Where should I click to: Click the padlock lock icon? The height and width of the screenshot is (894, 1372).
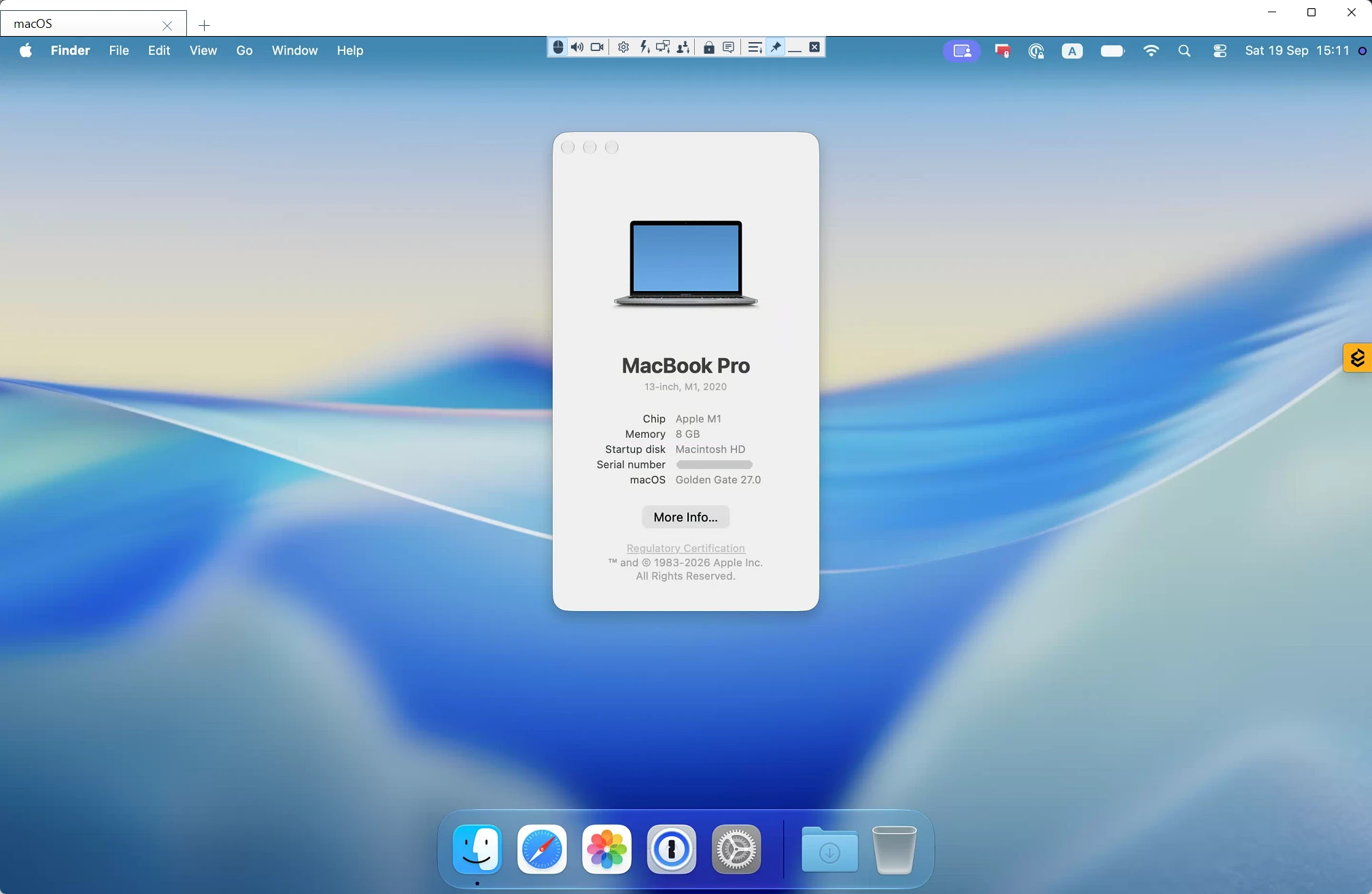point(708,47)
